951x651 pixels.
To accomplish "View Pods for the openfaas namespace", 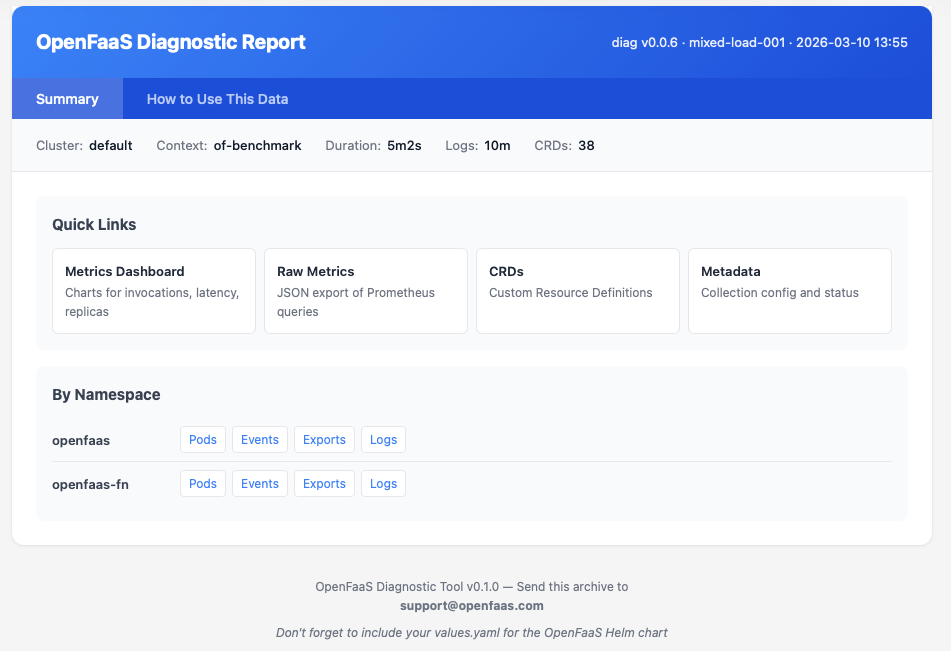I will 202,439.
